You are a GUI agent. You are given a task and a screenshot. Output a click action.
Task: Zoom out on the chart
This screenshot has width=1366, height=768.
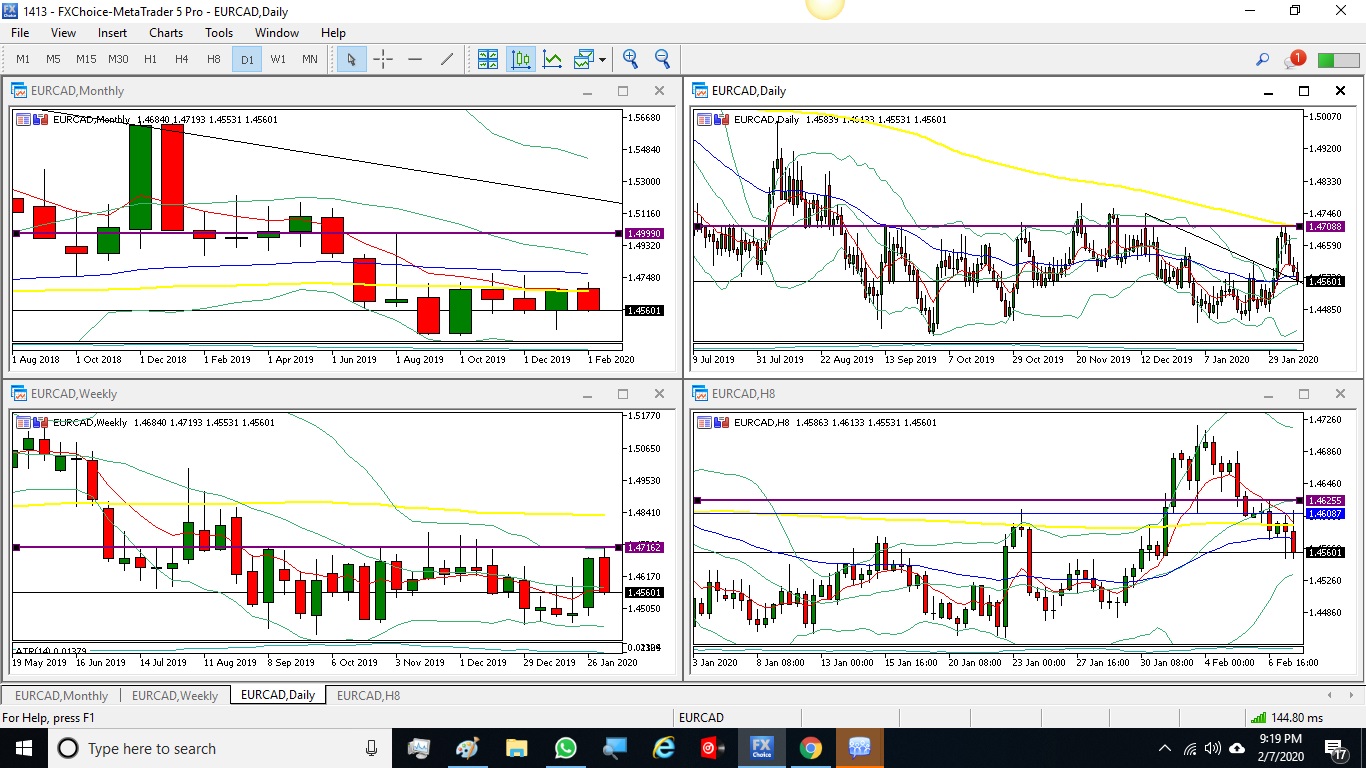coord(662,59)
